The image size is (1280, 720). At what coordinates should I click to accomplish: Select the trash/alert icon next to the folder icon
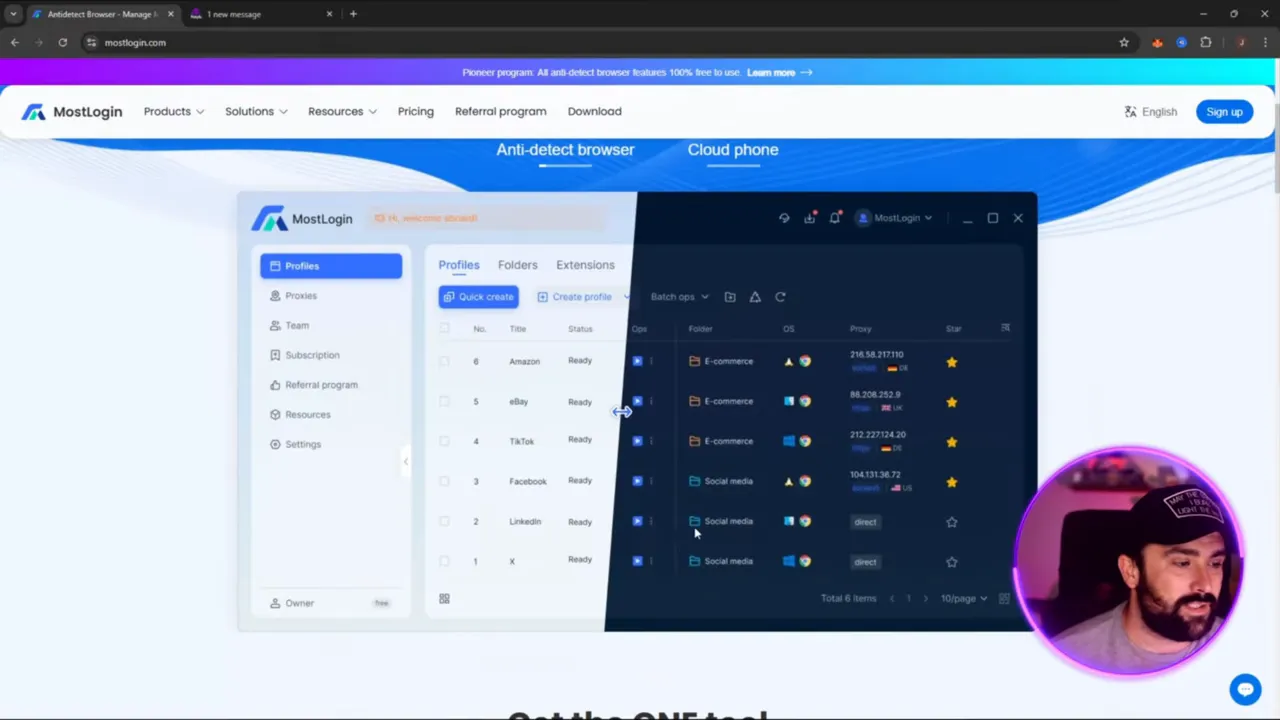pyautogui.click(x=755, y=296)
